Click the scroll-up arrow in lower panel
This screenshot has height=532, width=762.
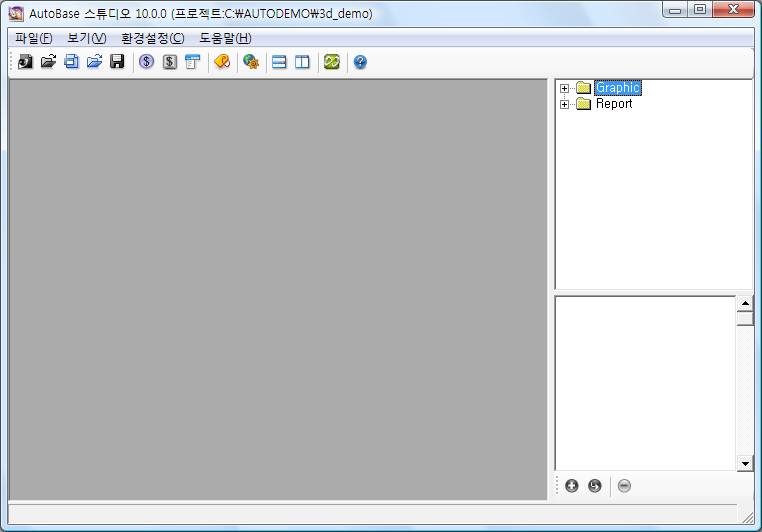[745, 303]
